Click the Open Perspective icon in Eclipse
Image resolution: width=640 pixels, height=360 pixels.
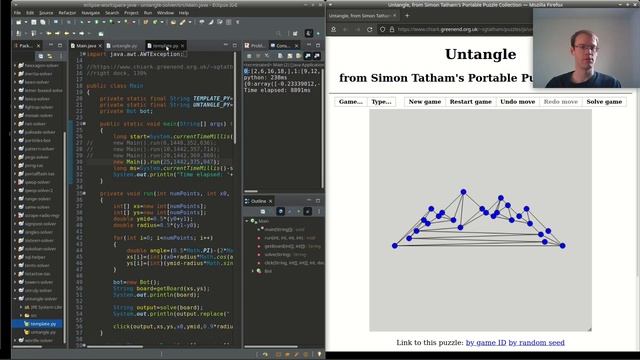click(x=295, y=33)
